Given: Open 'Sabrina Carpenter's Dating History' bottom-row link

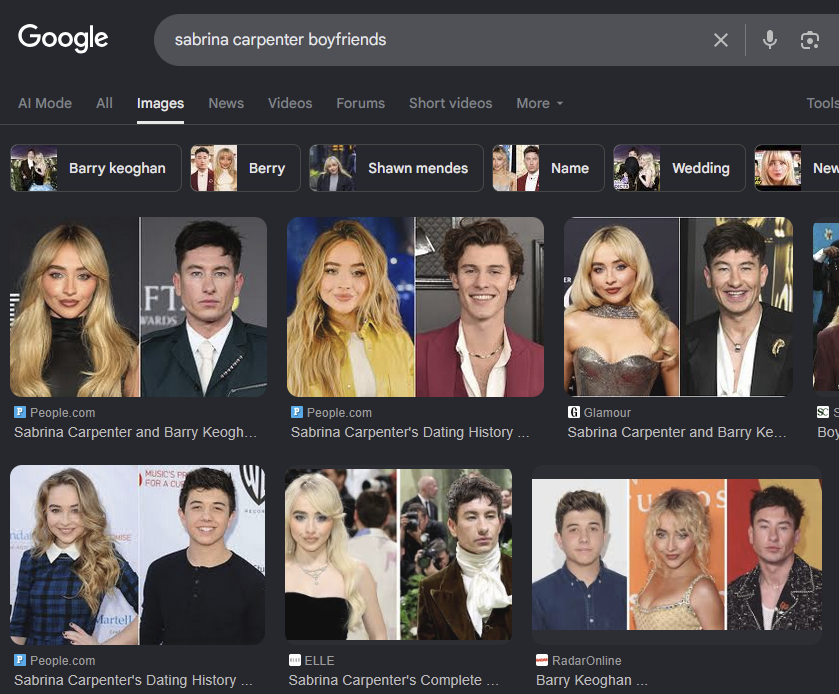Looking at the screenshot, I should pyautogui.click(x=133, y=680).
